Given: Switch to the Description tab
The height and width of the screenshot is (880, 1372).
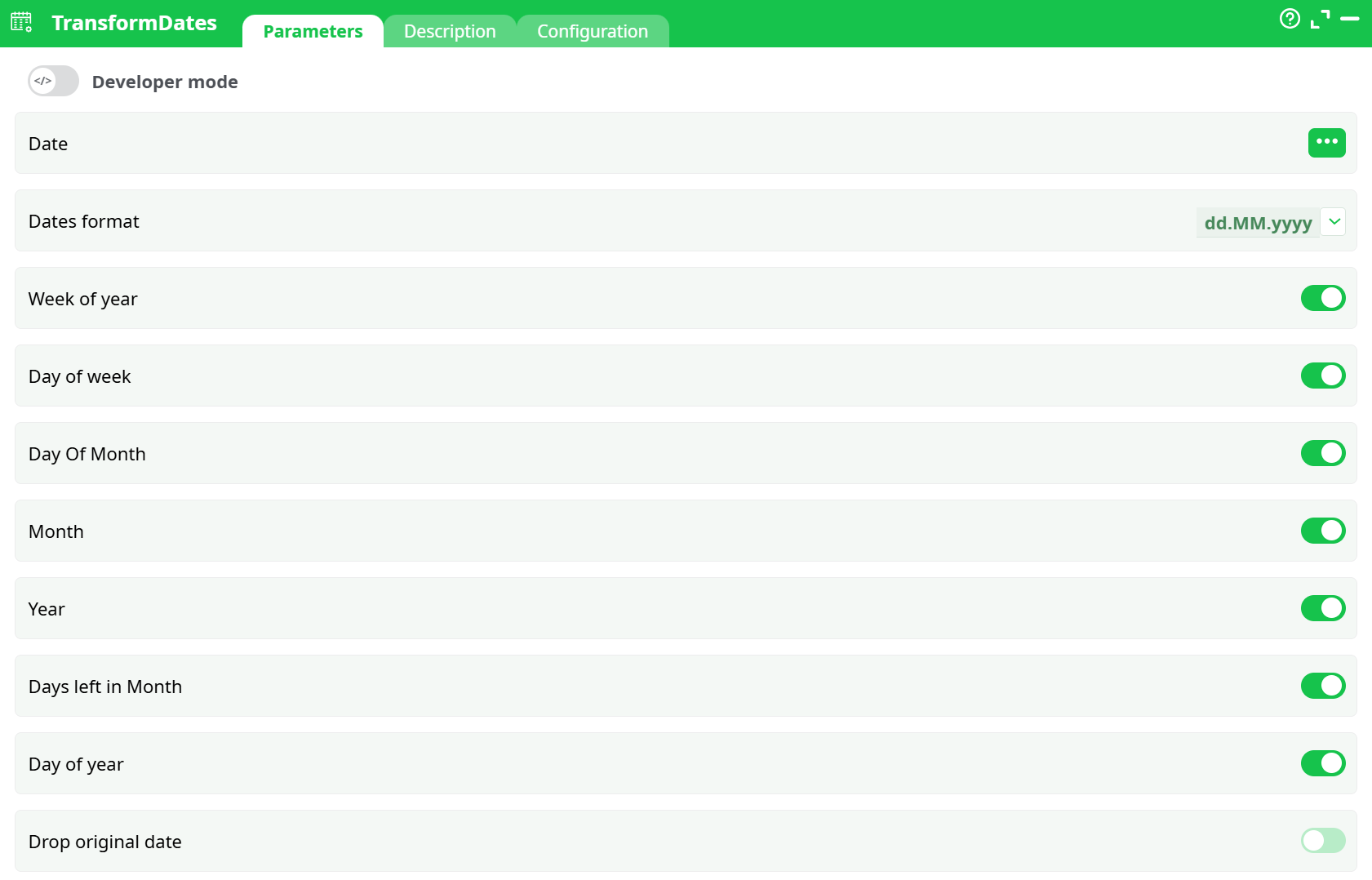Looking at the screenshot, I should click(x=449, y=31).
